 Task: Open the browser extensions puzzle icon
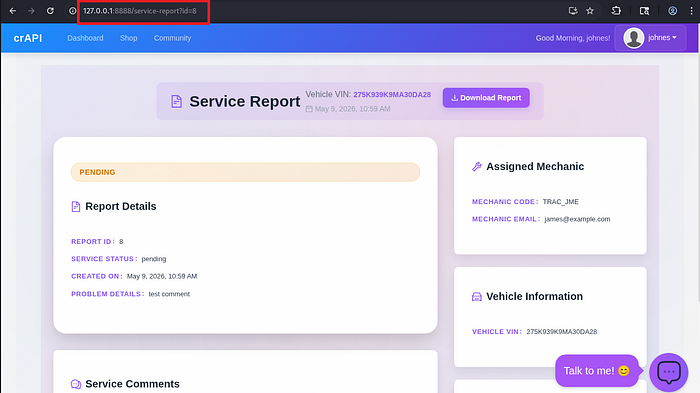click(616, 11)
